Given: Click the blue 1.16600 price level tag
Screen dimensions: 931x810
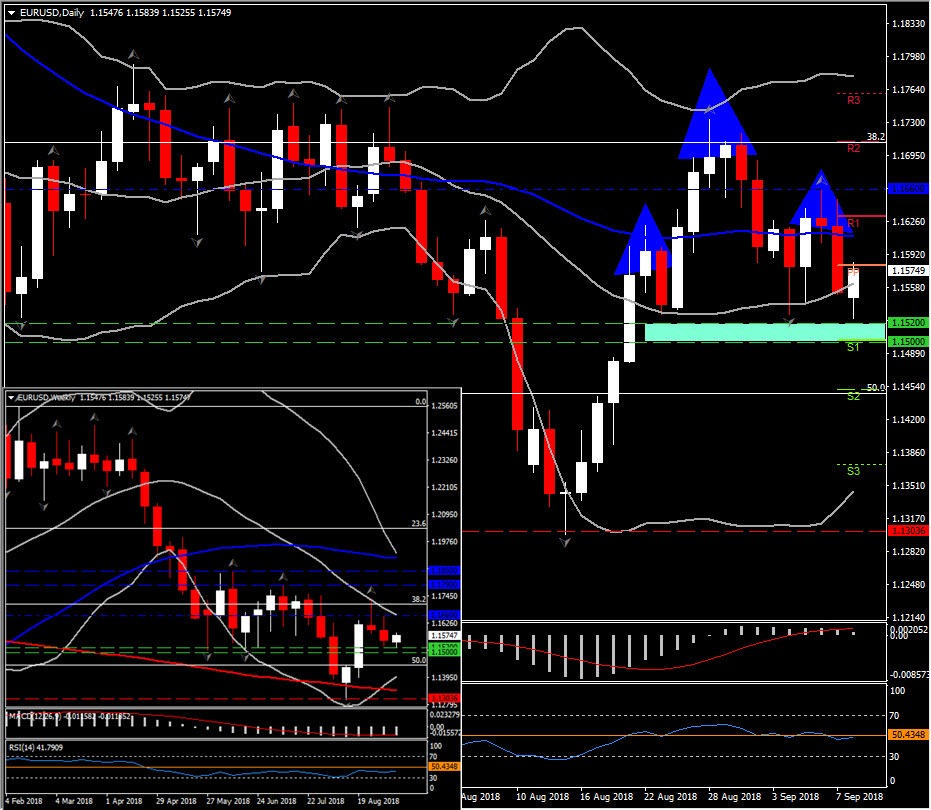Looking at the screenshot, I should click(x=908, y=189).
